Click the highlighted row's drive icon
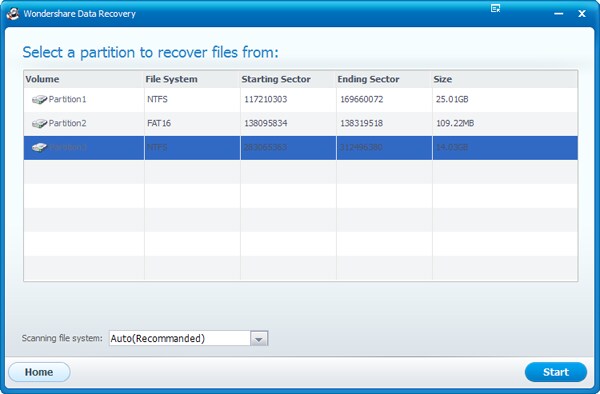Viewport: 600px width, 394px height. point(39,148)
